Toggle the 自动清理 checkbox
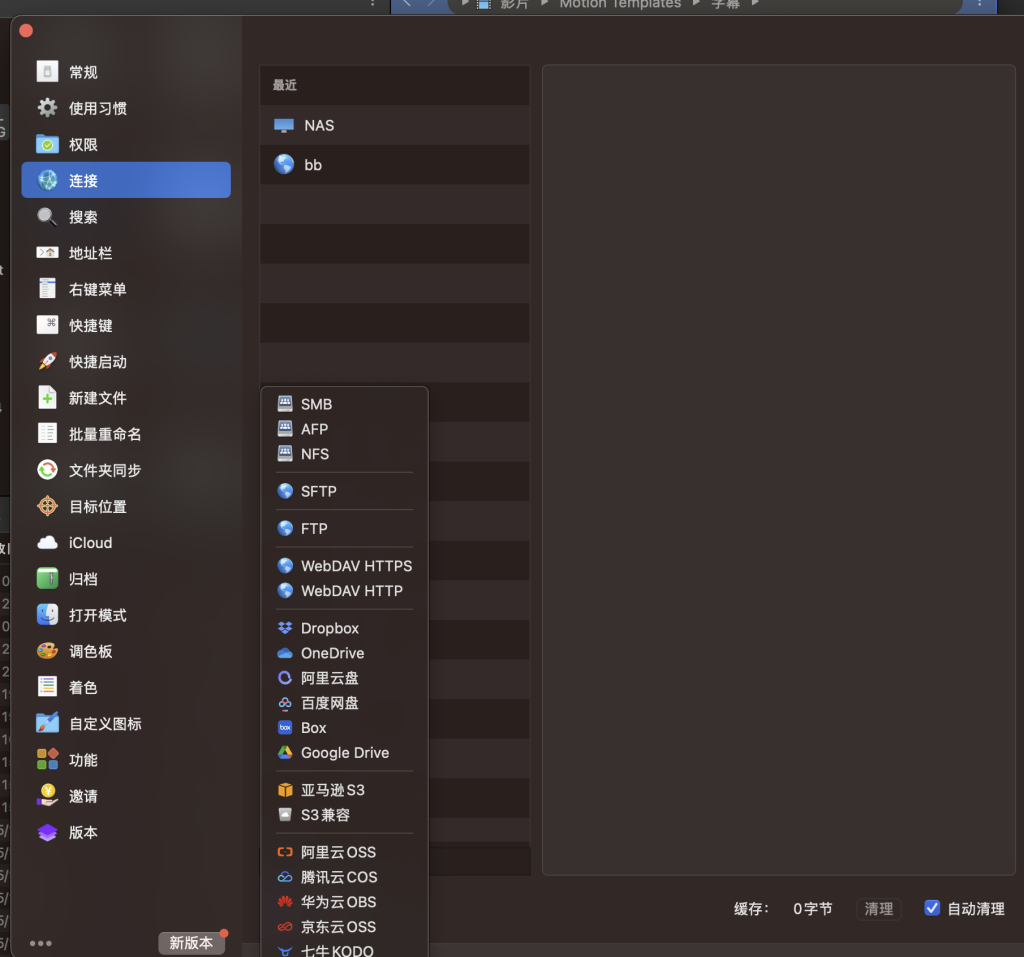The image size is (1024, 957). point(932,908)
